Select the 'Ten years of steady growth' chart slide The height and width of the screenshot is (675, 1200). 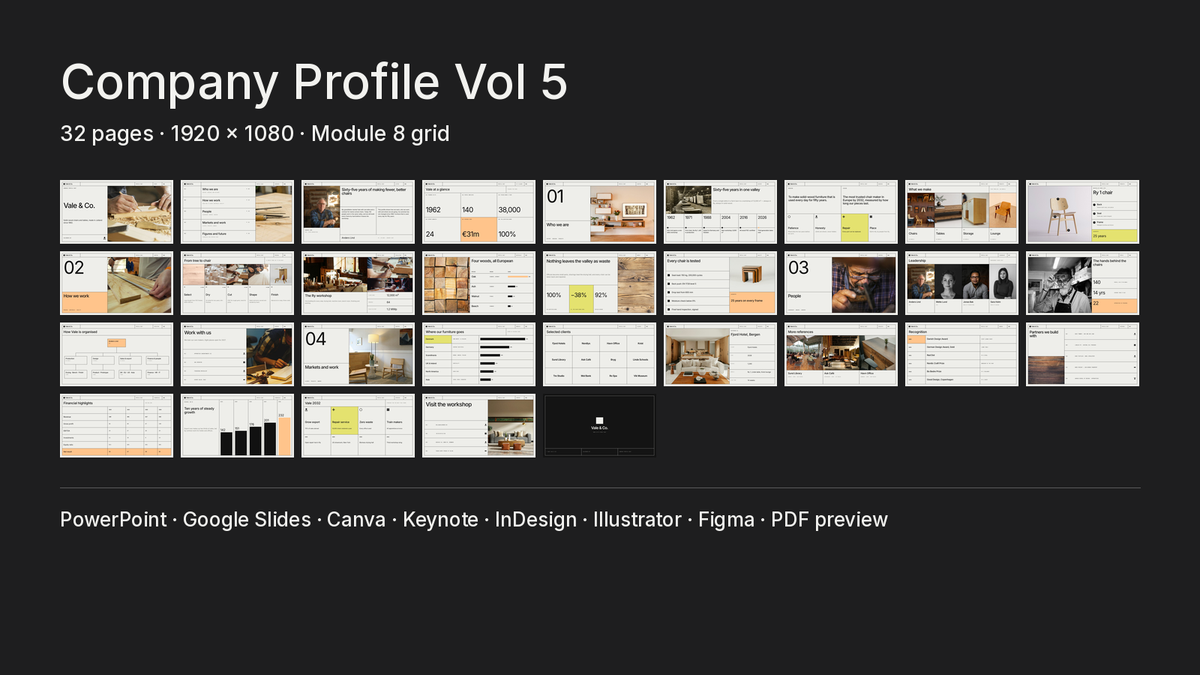tap(237, 425)
